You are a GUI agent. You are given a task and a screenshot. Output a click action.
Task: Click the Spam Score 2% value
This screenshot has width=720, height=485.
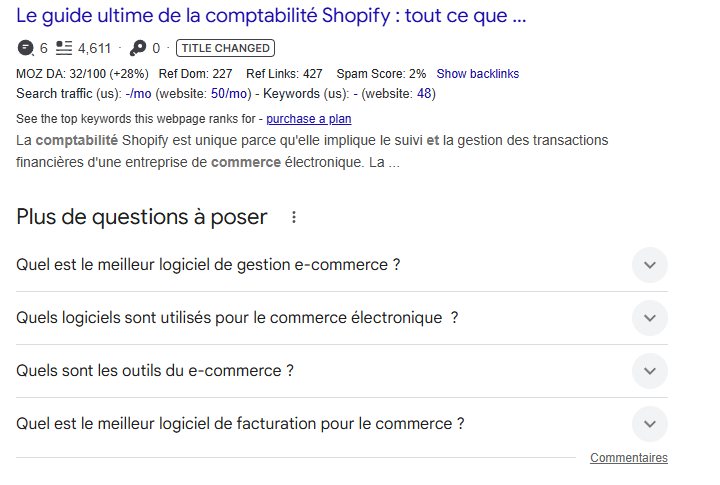[417, 74]
